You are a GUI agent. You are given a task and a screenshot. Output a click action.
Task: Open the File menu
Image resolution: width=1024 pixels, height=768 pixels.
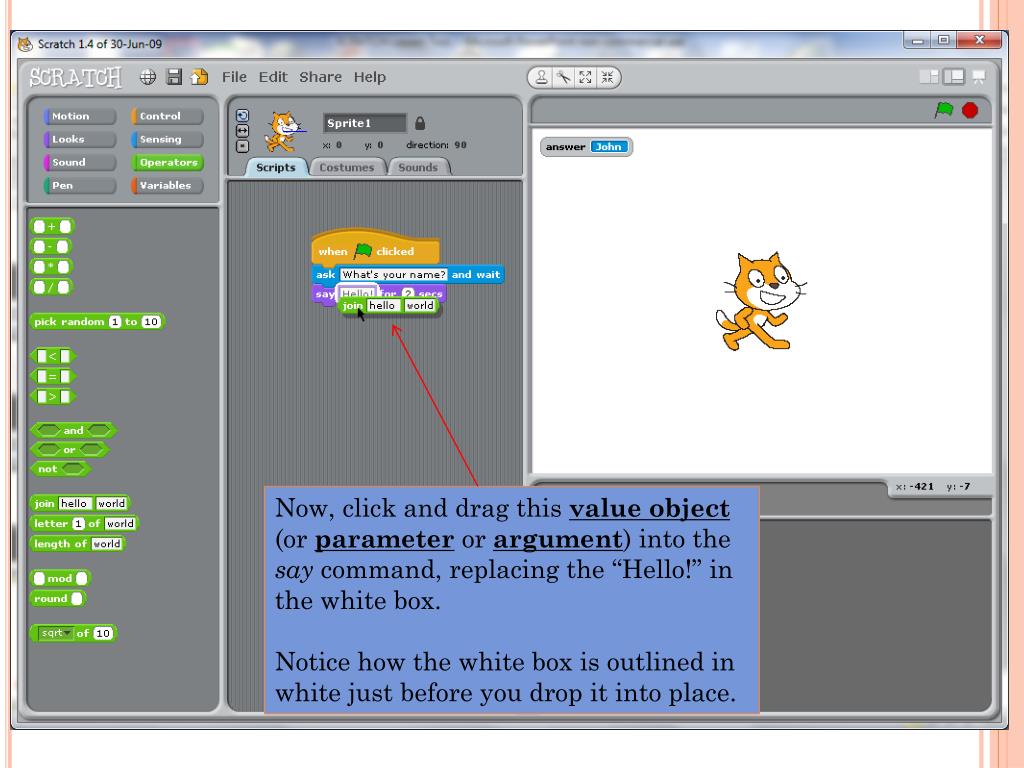pyautogui.click(x=234, y=77)
